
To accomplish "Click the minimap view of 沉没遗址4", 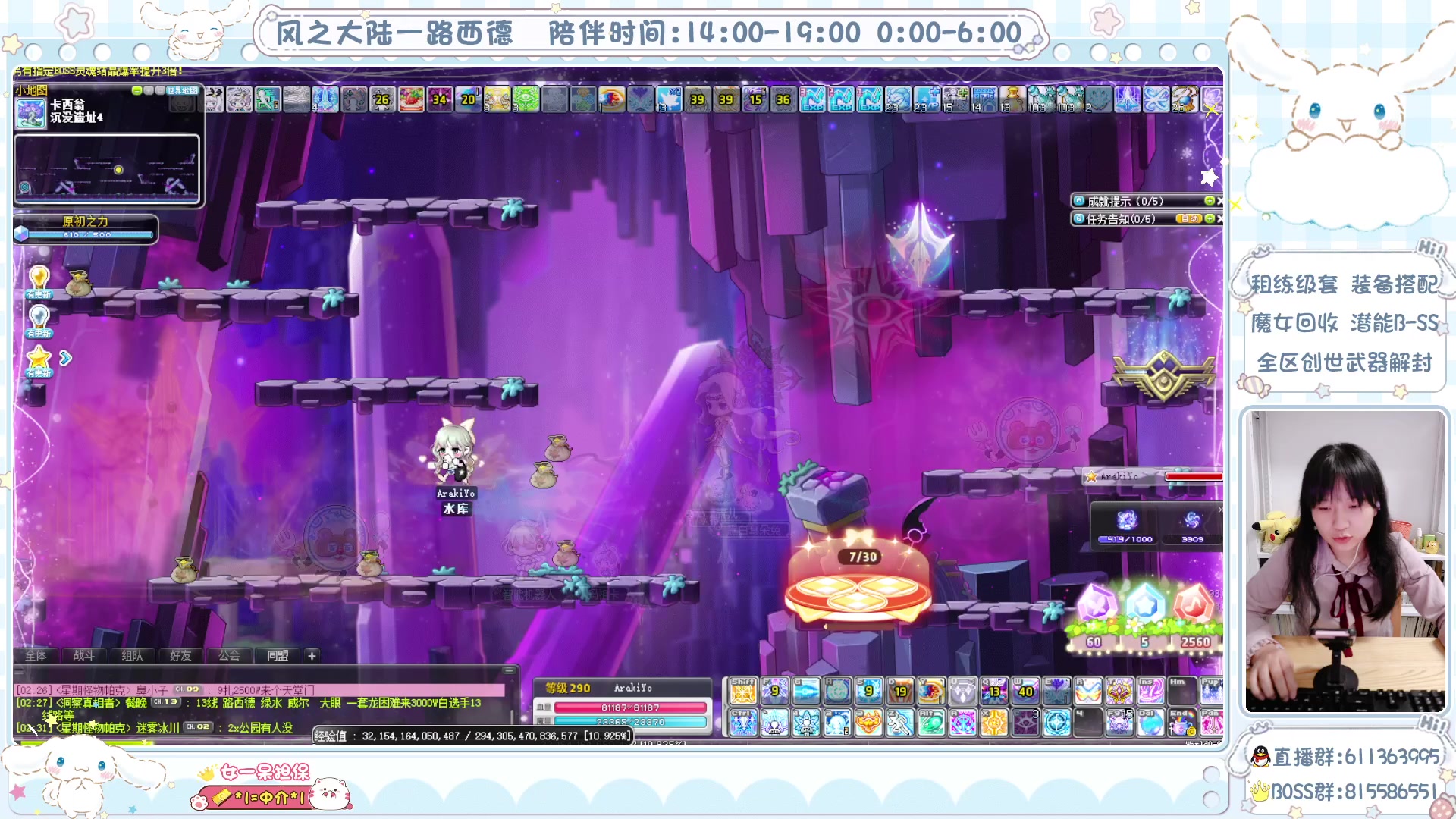I will click(x=107, y=169).
